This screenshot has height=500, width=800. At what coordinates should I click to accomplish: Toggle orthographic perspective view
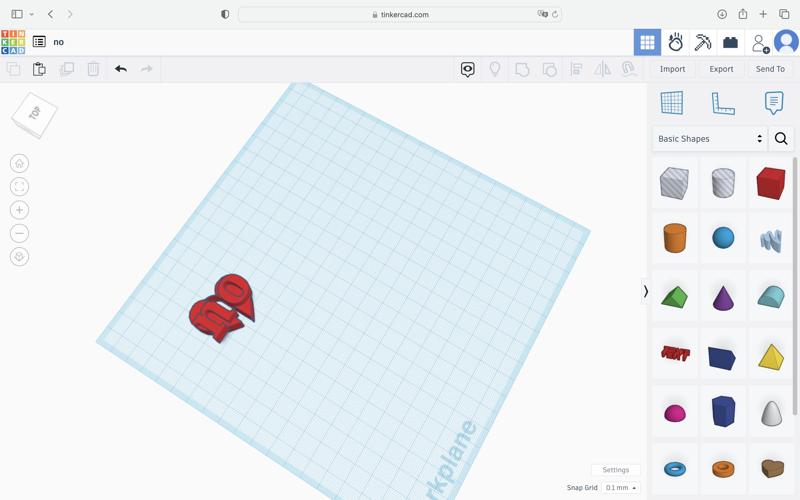[x=19, y=257]
